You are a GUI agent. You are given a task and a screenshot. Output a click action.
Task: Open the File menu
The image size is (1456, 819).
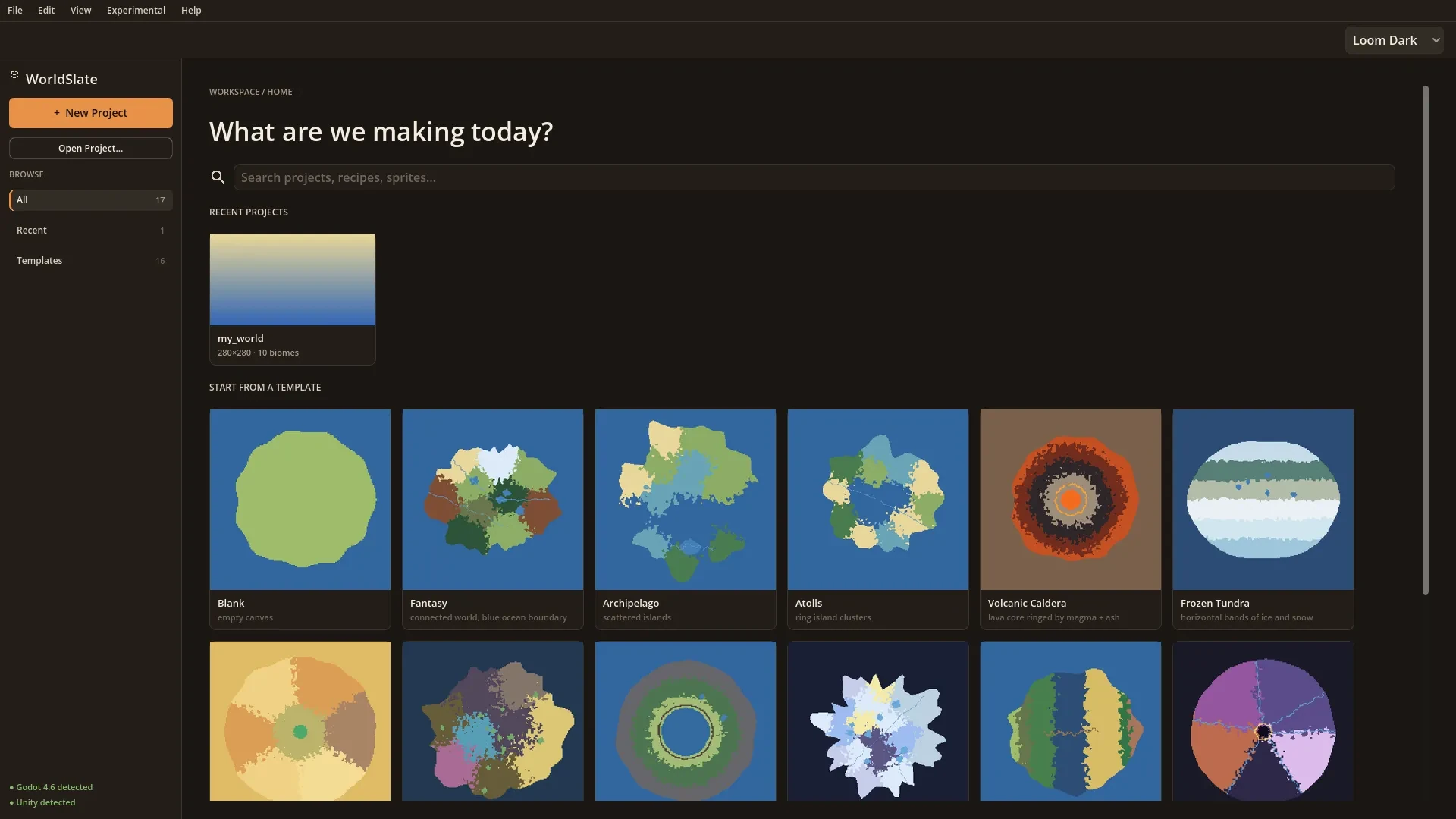point(15,10)
